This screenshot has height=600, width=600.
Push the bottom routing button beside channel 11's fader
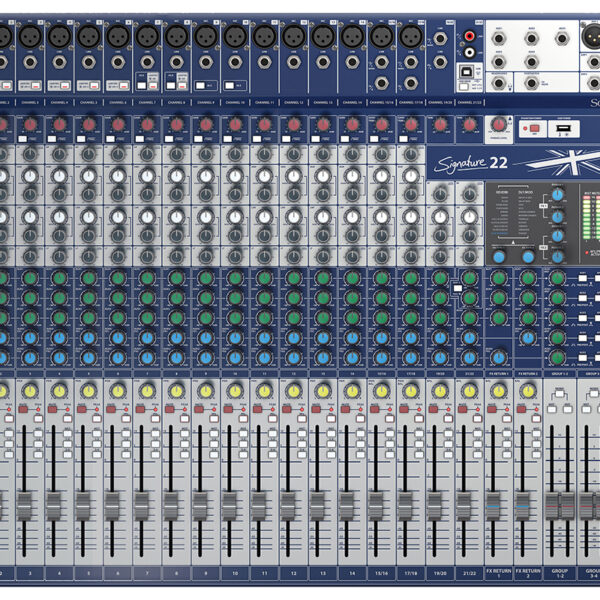[272, 455]
